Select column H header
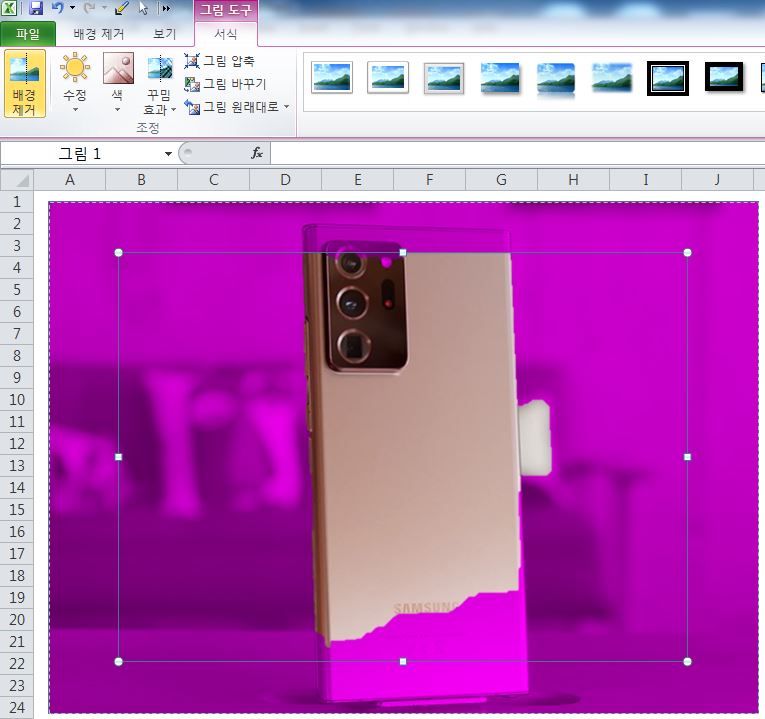 [573, 180]
